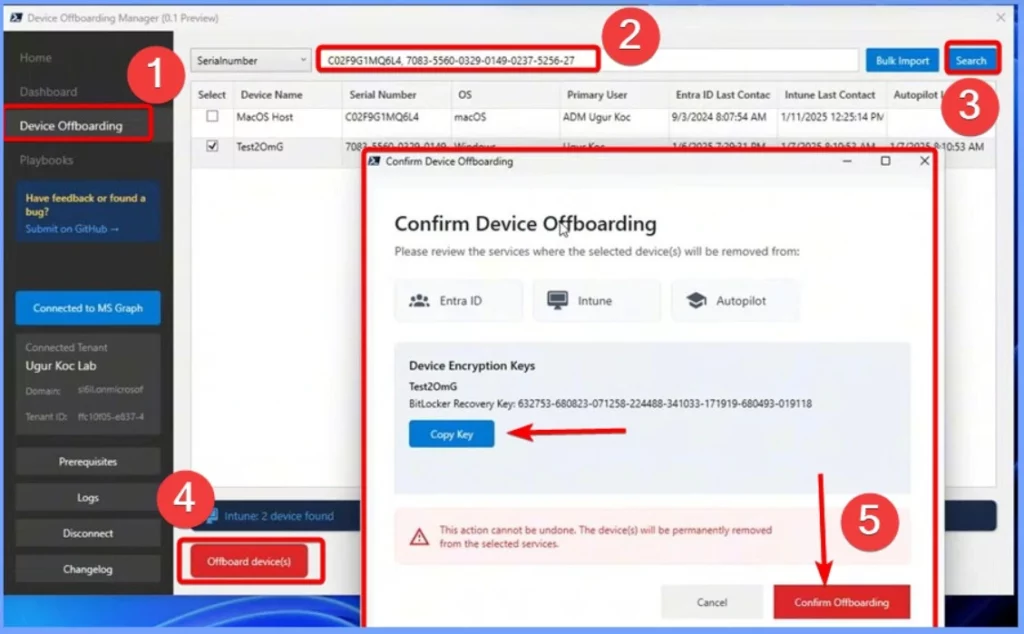
Task: Click the 1/11/2025 12:25:14 PM cell
Action: (x=832, y=117)
